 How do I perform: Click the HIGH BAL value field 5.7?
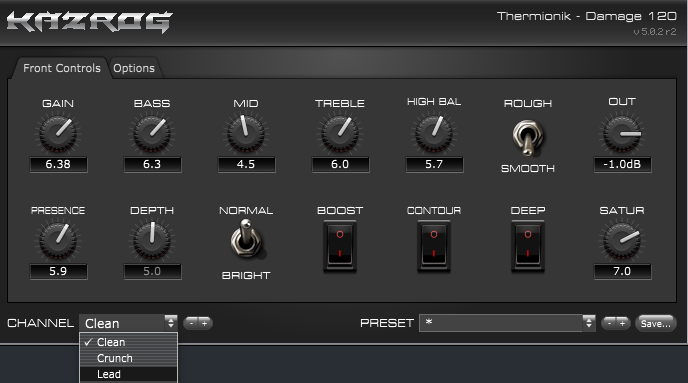click(x=434, y=164)
